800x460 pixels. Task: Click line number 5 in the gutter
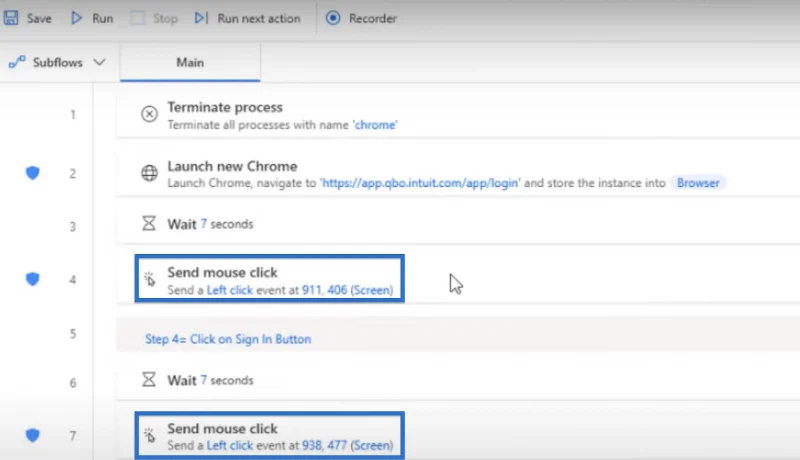tap(73, 334)
